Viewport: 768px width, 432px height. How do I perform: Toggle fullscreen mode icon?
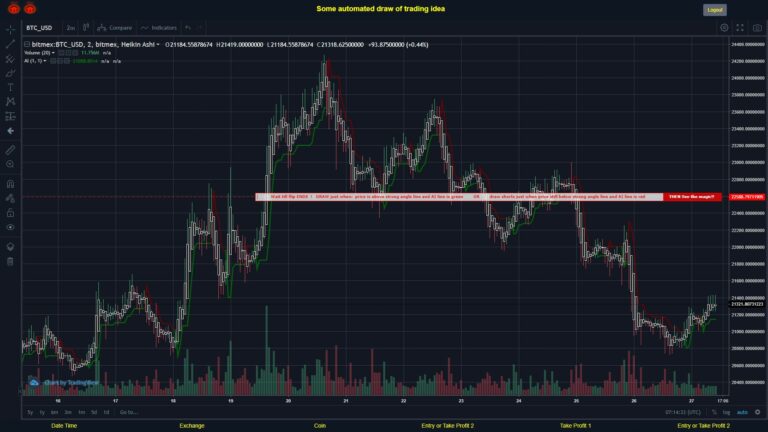click(740, 28)
